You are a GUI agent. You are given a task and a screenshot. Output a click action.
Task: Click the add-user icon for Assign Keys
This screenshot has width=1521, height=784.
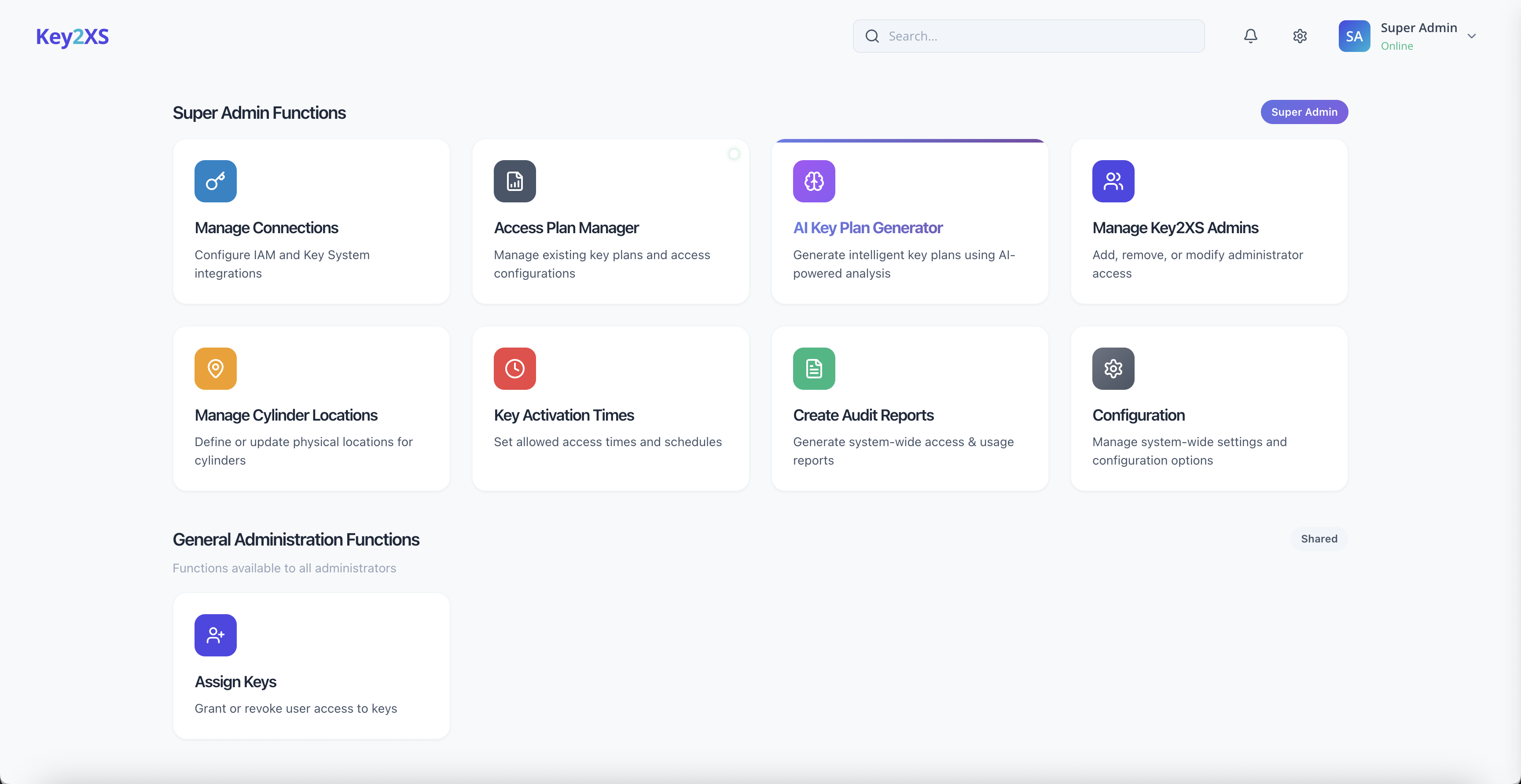216,635
